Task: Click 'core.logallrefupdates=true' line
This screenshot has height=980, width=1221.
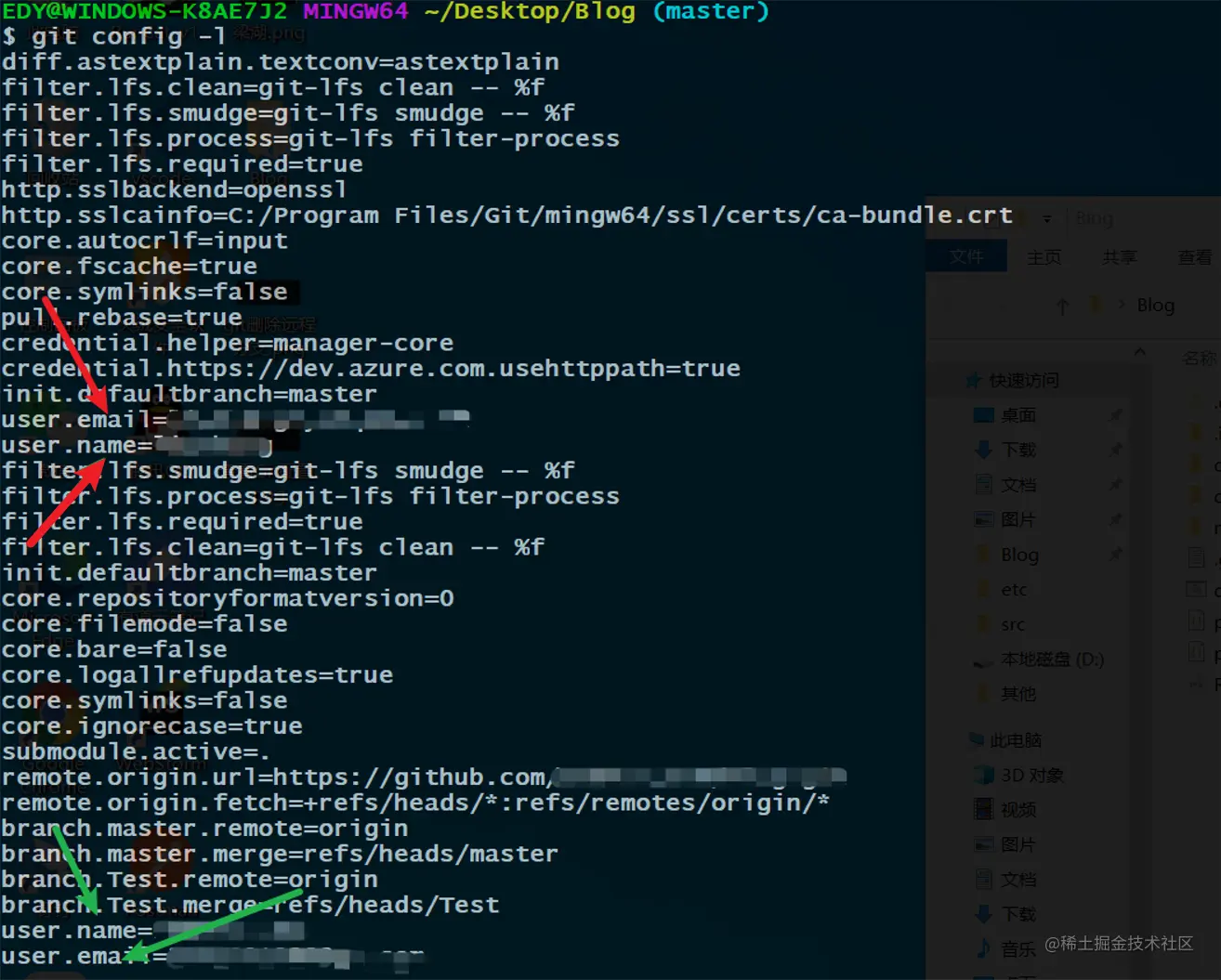Action: tap(197, 675)
